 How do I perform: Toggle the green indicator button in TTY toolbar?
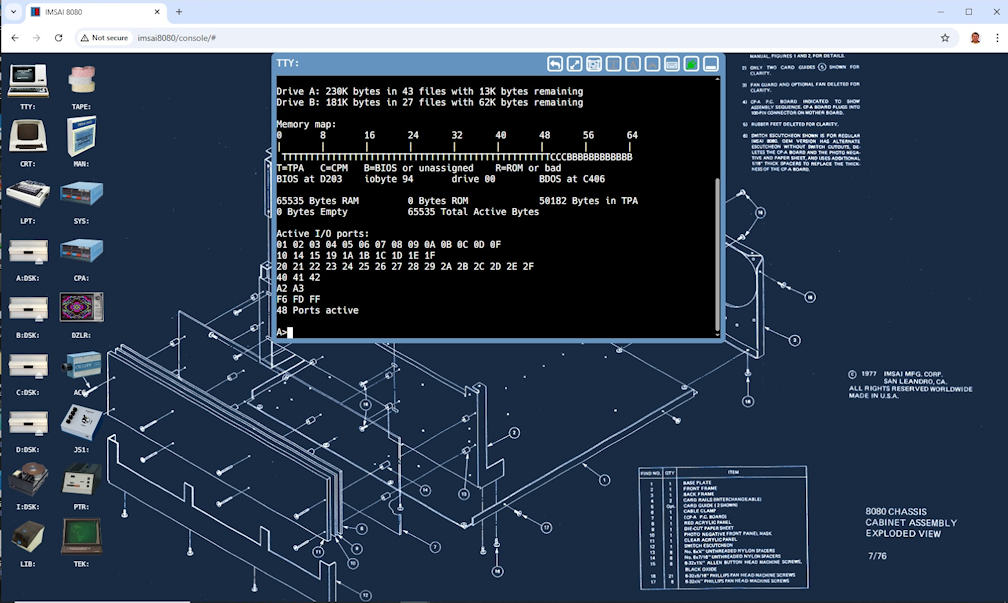691,64
